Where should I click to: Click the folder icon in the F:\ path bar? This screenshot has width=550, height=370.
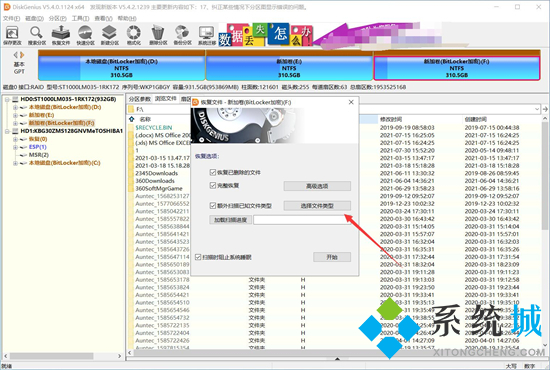[131, 109]
